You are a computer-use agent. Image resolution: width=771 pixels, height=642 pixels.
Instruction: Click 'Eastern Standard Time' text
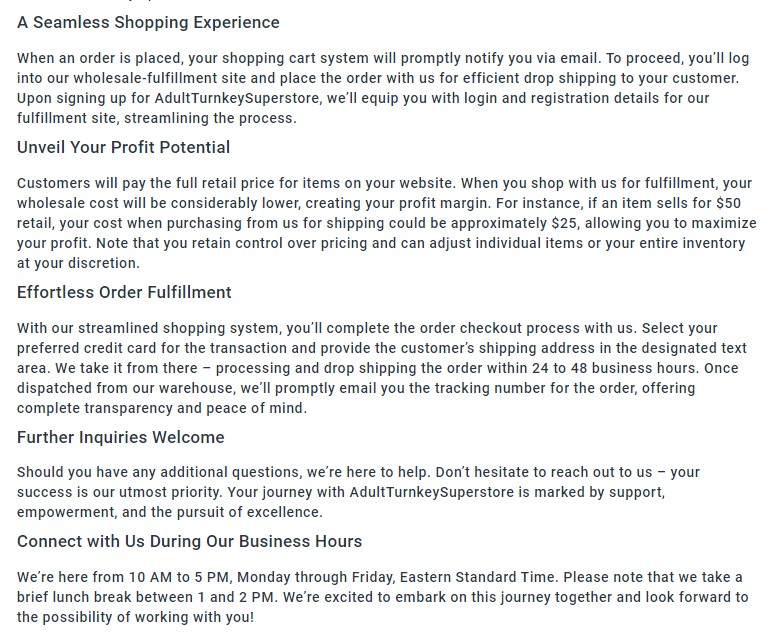coord(477,577)
